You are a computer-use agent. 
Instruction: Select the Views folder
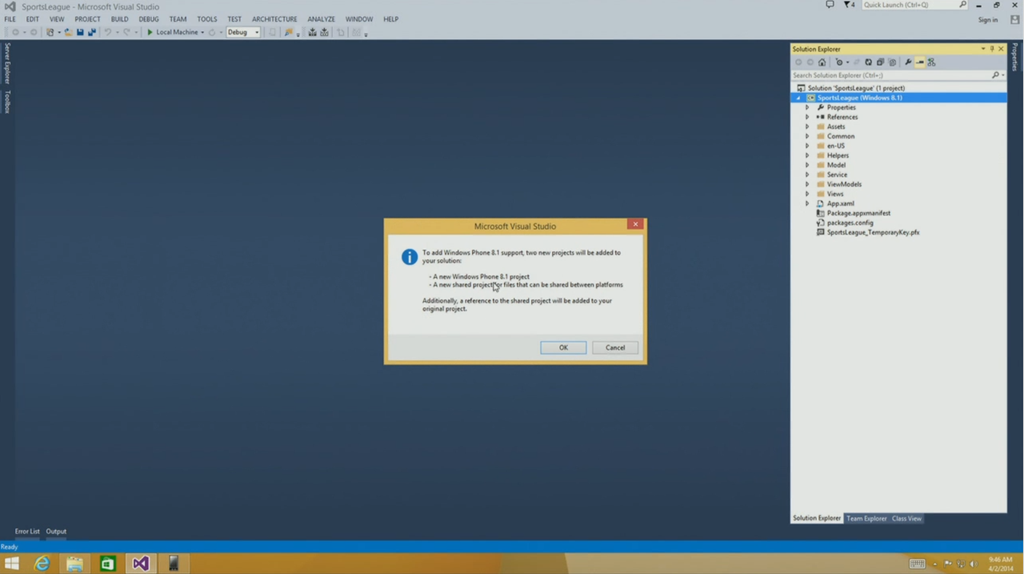[835, 194]
